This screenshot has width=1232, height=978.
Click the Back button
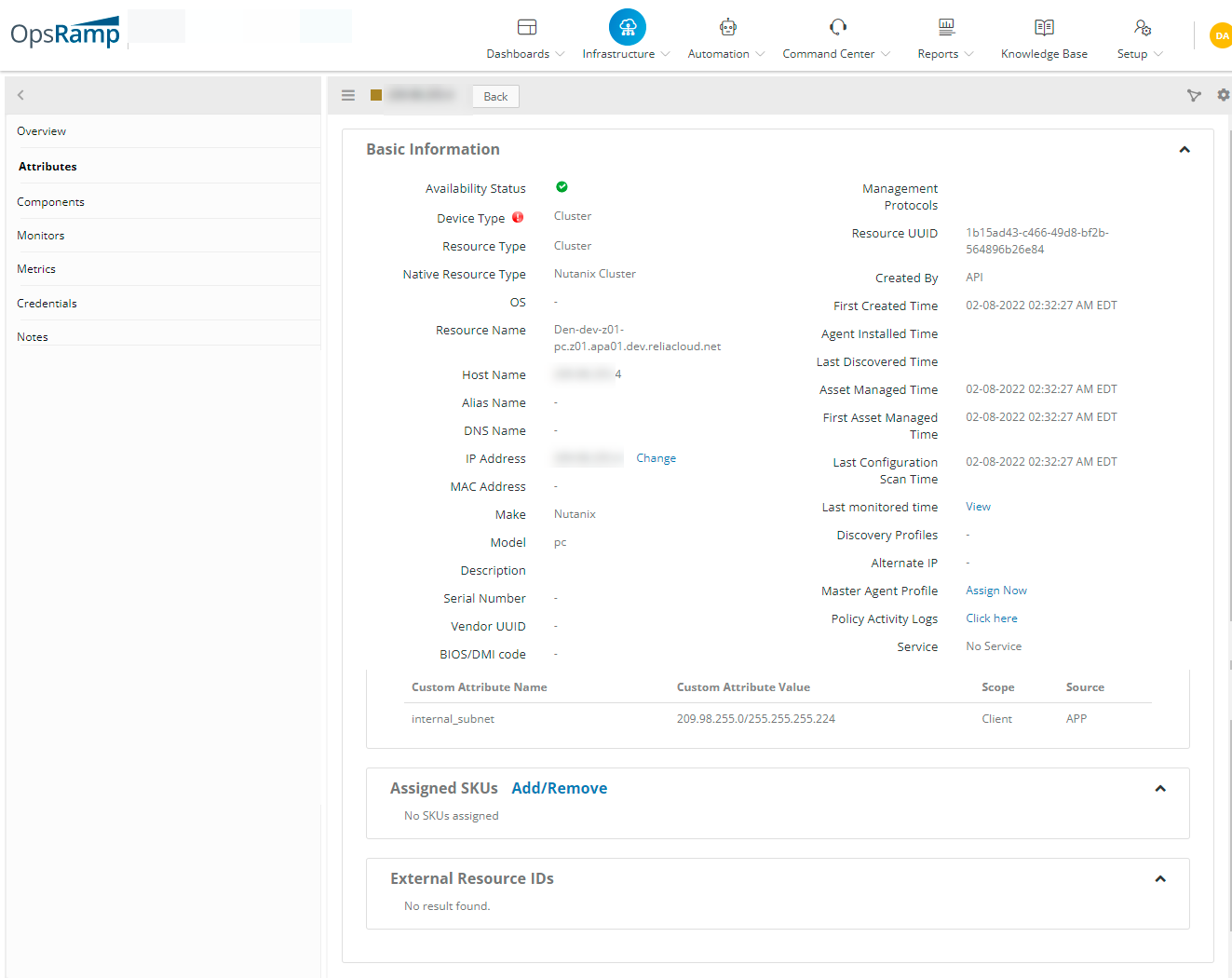(x=495, y=97)
